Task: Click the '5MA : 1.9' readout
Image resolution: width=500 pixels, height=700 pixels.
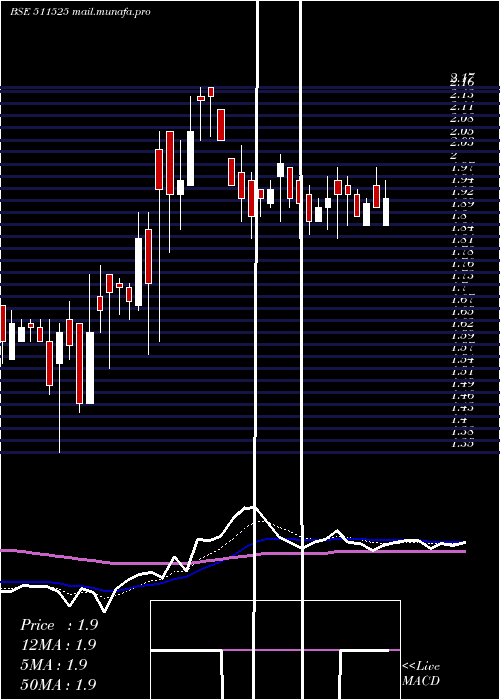Action: [x=53, y=664]
